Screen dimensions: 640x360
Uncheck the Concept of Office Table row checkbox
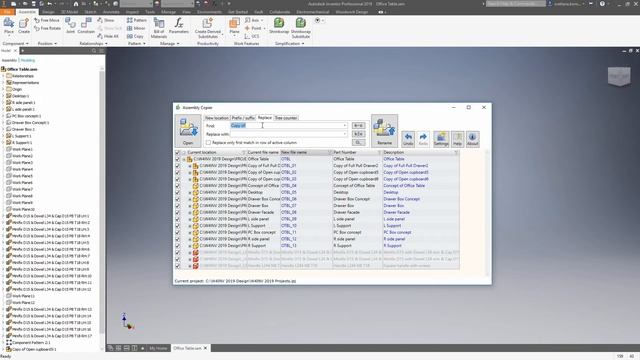point(177,186)
